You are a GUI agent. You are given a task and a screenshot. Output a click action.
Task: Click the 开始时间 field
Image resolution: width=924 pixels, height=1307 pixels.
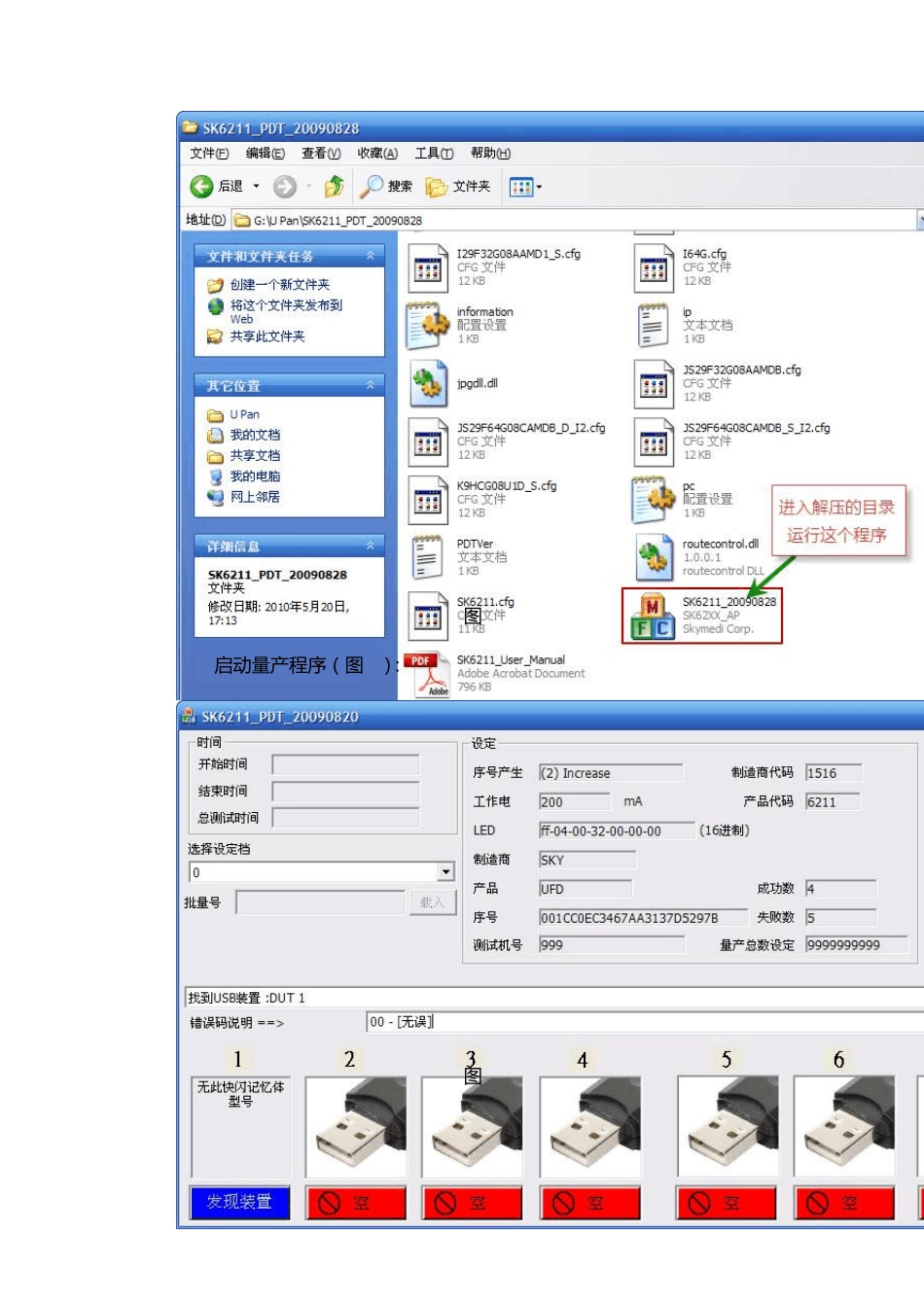point(346,764)
